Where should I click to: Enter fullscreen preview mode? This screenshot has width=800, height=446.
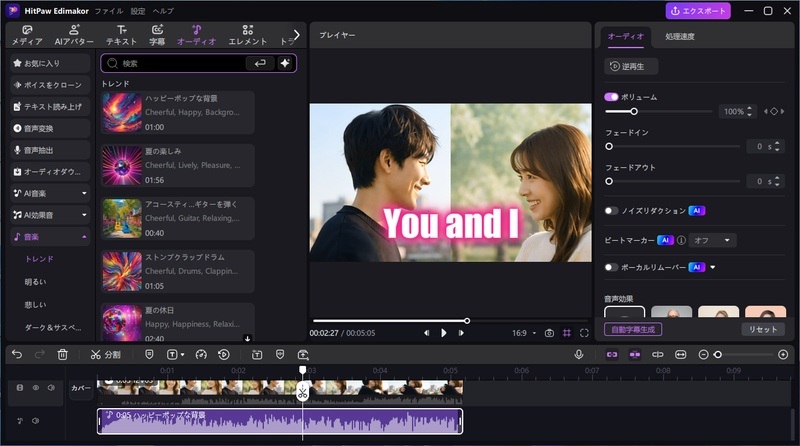[x=584, y=333]
